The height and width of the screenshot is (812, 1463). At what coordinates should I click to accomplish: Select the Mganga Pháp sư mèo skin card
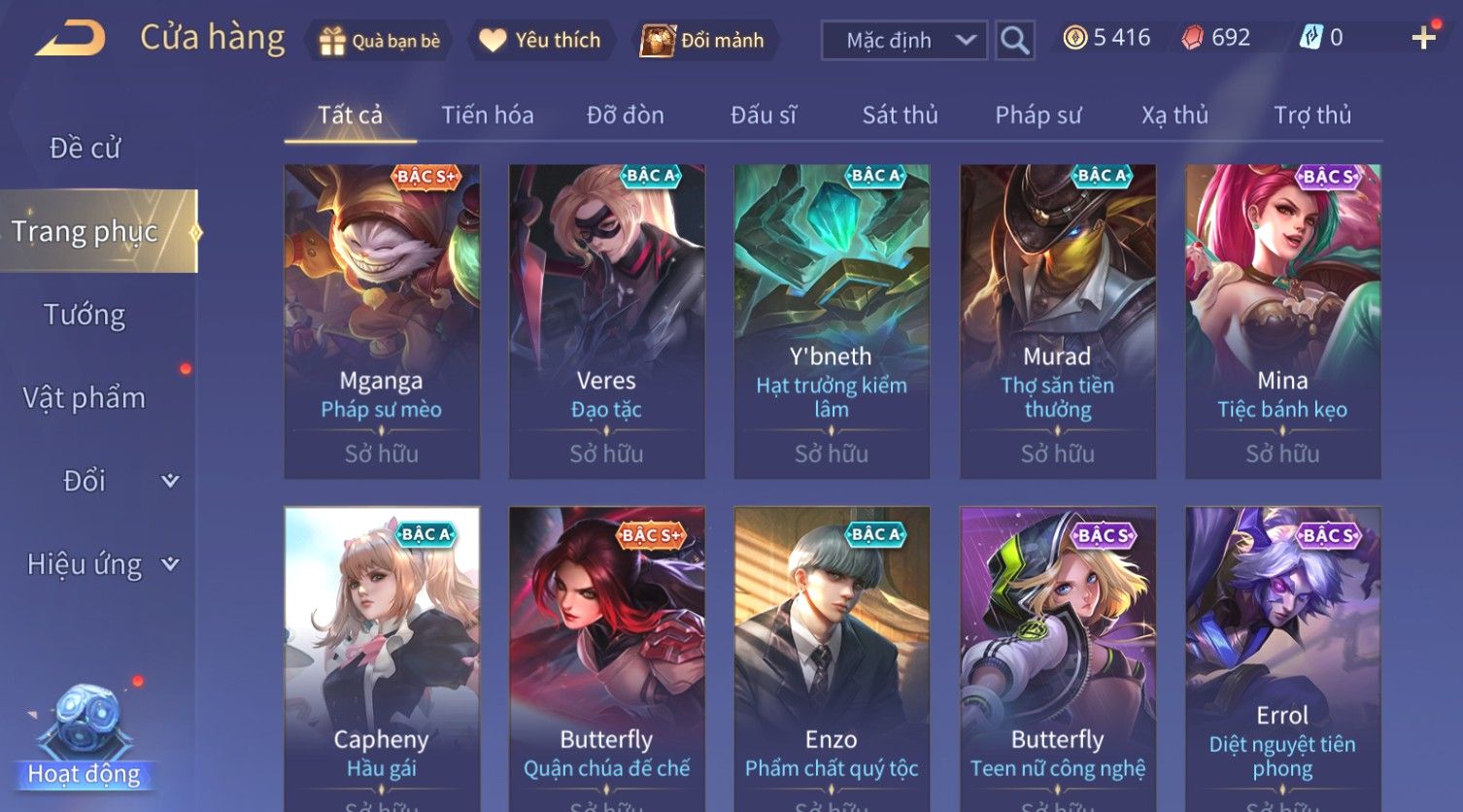(x=382, y=321)
